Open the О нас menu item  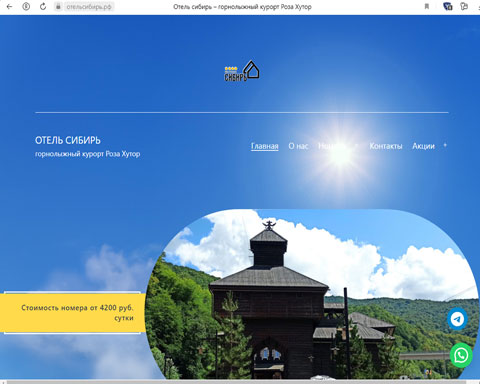point(298,146)
